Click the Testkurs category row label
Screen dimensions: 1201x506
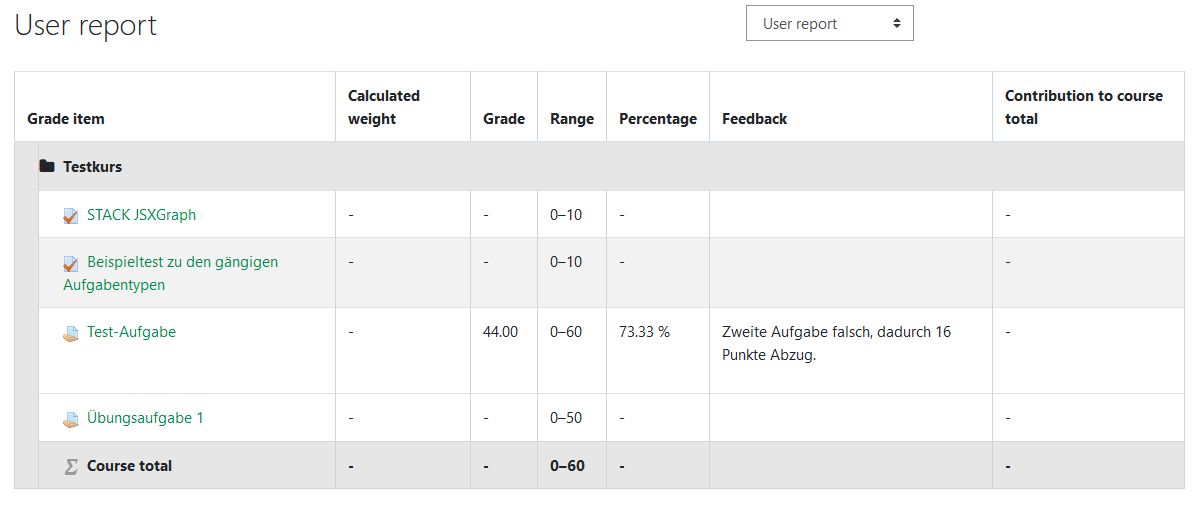tap(93, 167)
